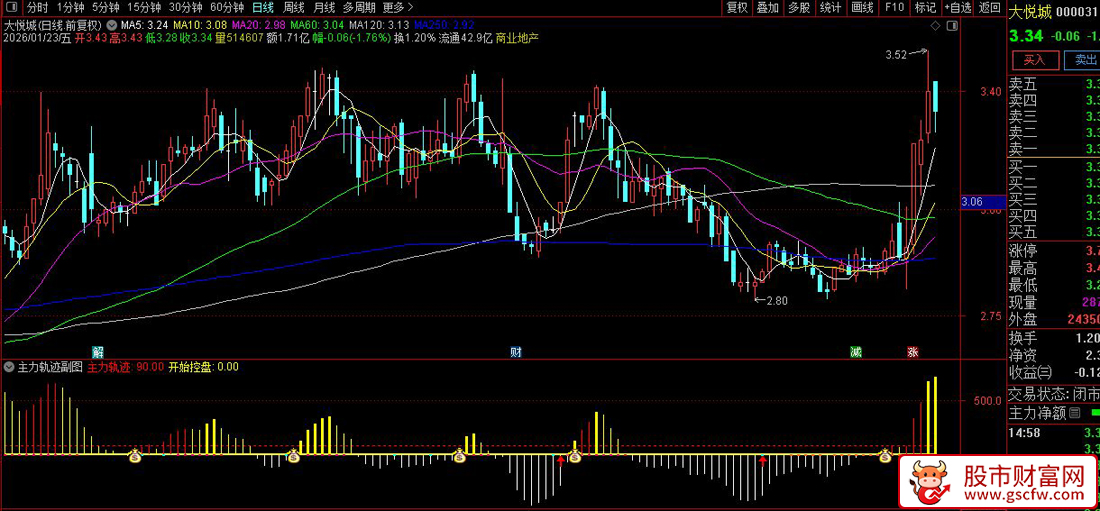Click the 卖一 order book row
The height and width of the screenshot is (511, 1100).
coord(1054,148)
